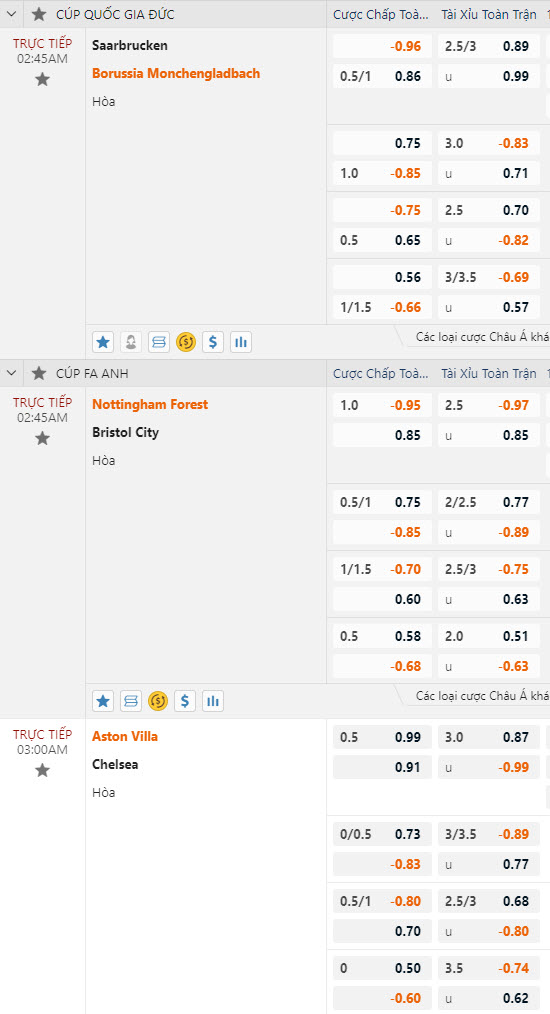
Task: Select Aston Villa 0.99 handicap odds
Action: [x=382, y=737]
